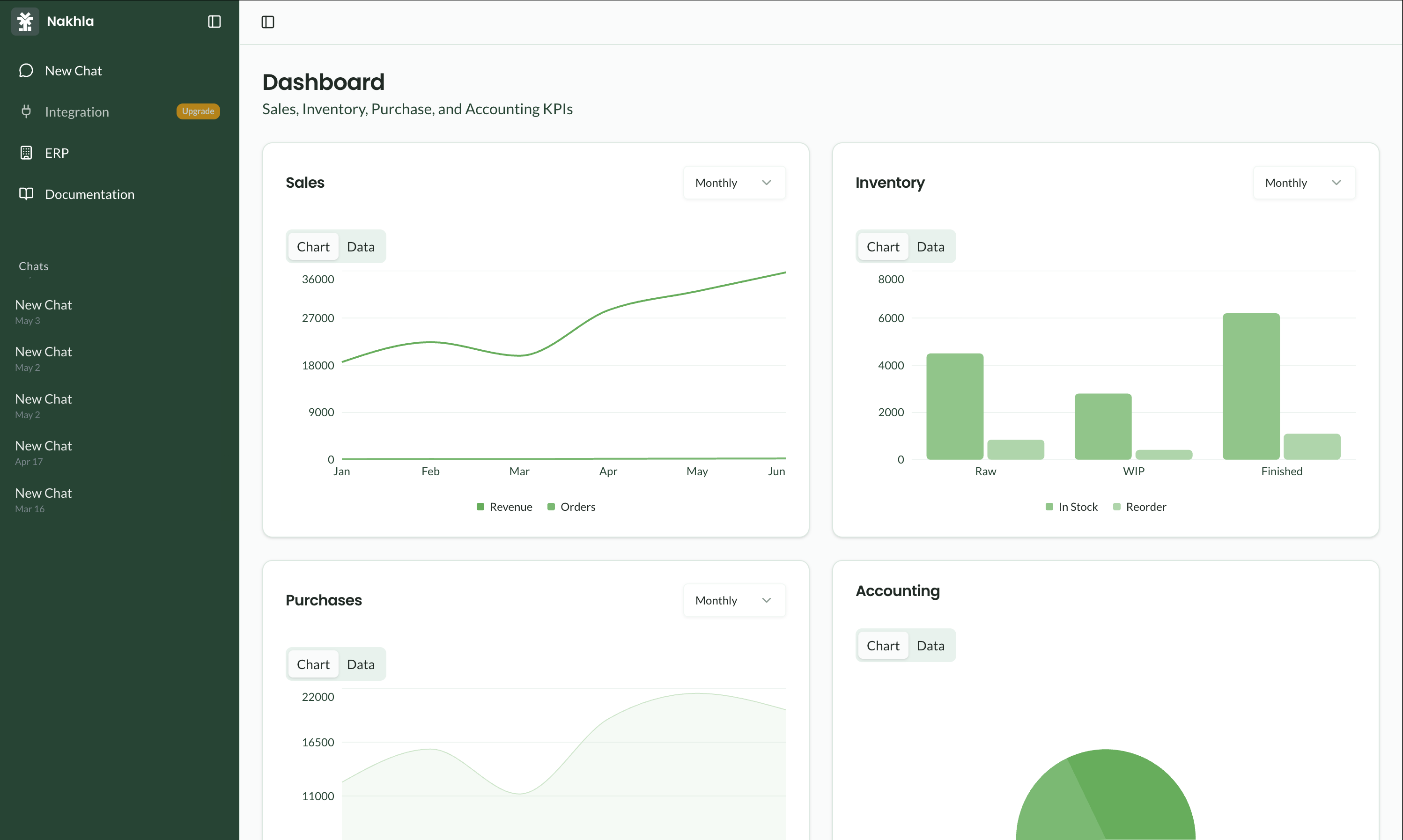This screenshot has height=840, width=1403.
Task: Toggle the In Stock legend item
Action: click(x=1071, y=507)
